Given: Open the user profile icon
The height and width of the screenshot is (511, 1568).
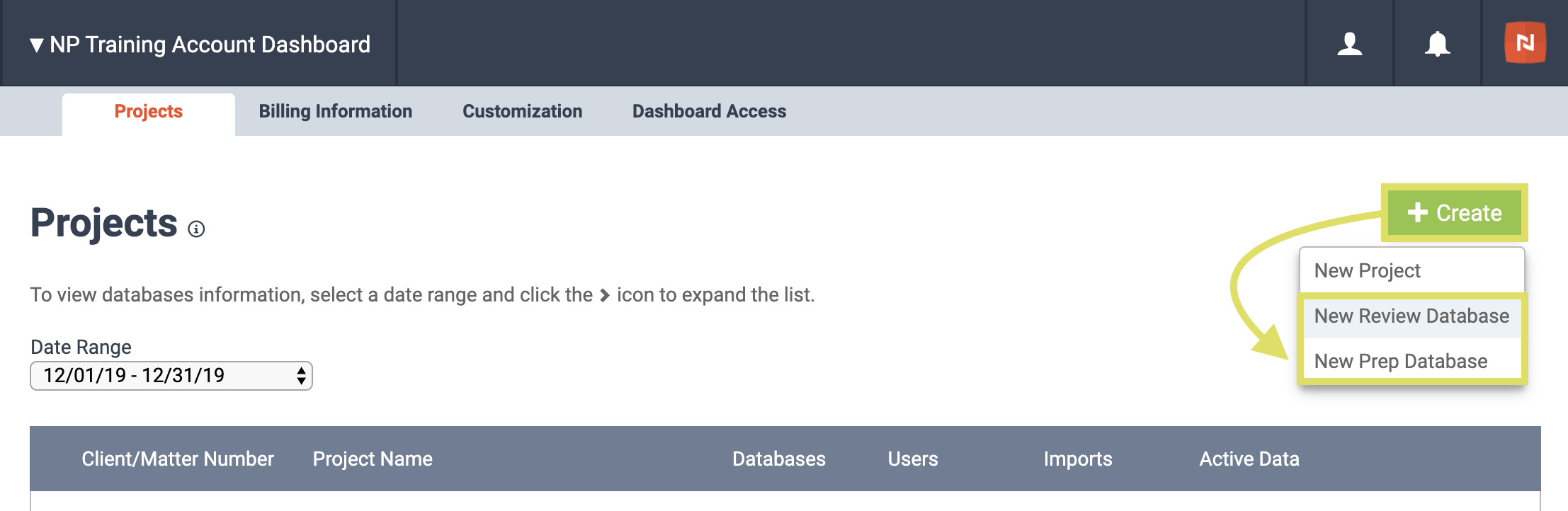Looking at the screenshot, I should tap(1349, 44).
